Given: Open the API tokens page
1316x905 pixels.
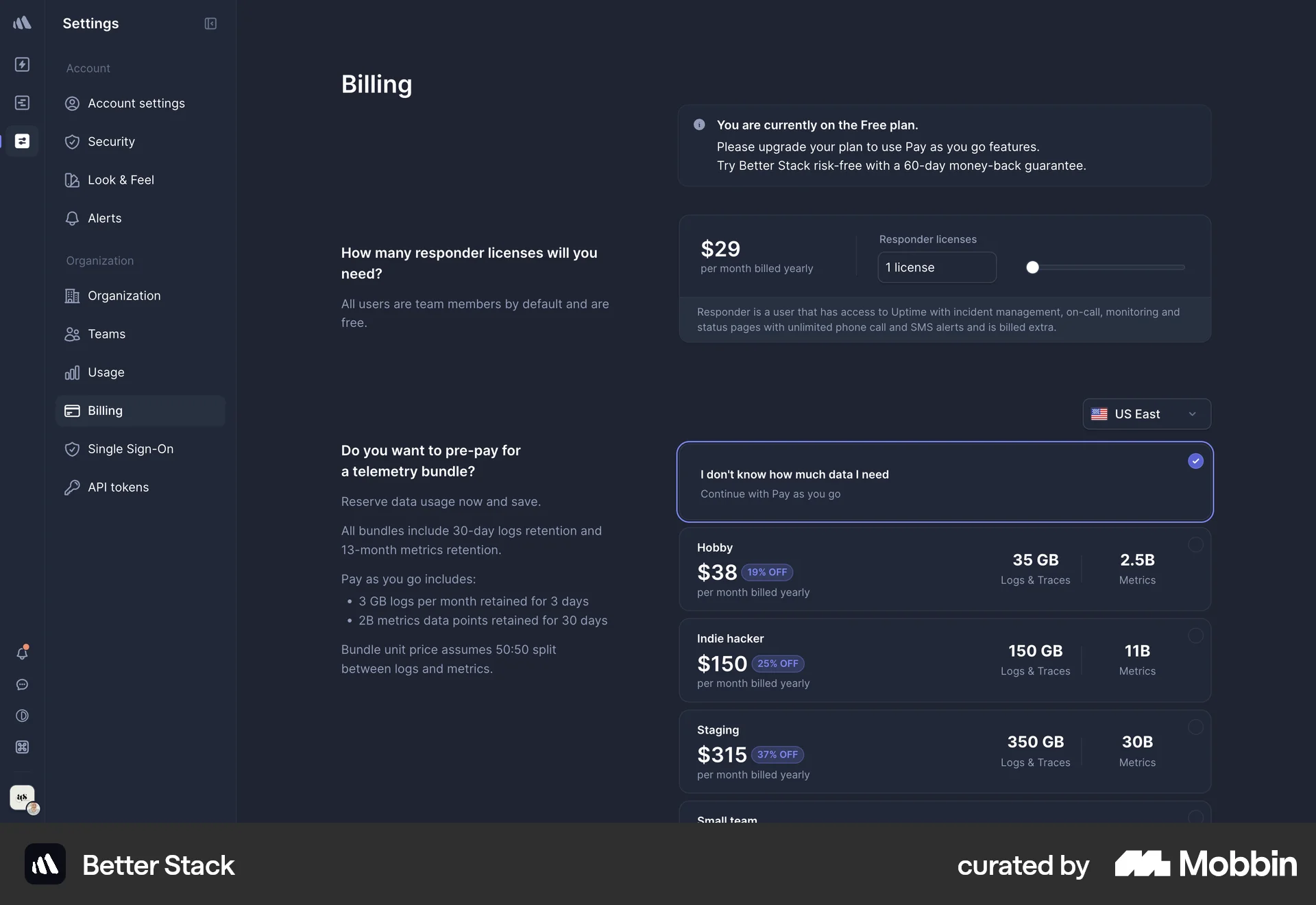Looking at the screenshot, I should 118,487.
